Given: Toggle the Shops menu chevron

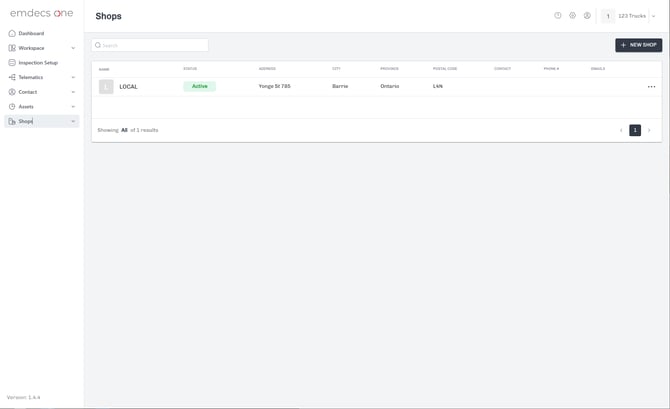Looking at the screenshot, I should click(x=73, y=121).
